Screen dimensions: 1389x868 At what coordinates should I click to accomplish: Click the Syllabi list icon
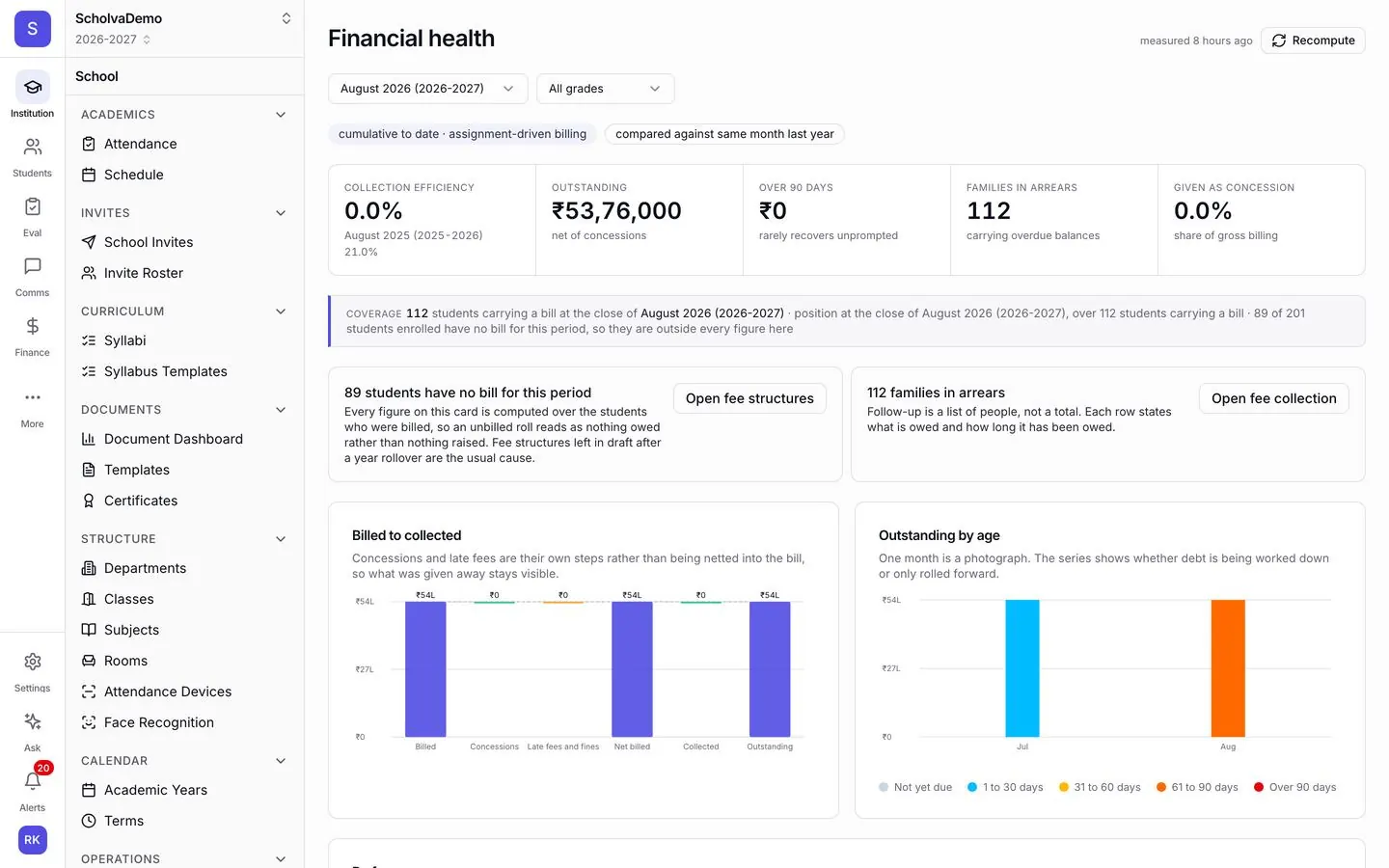click(89, 340)
